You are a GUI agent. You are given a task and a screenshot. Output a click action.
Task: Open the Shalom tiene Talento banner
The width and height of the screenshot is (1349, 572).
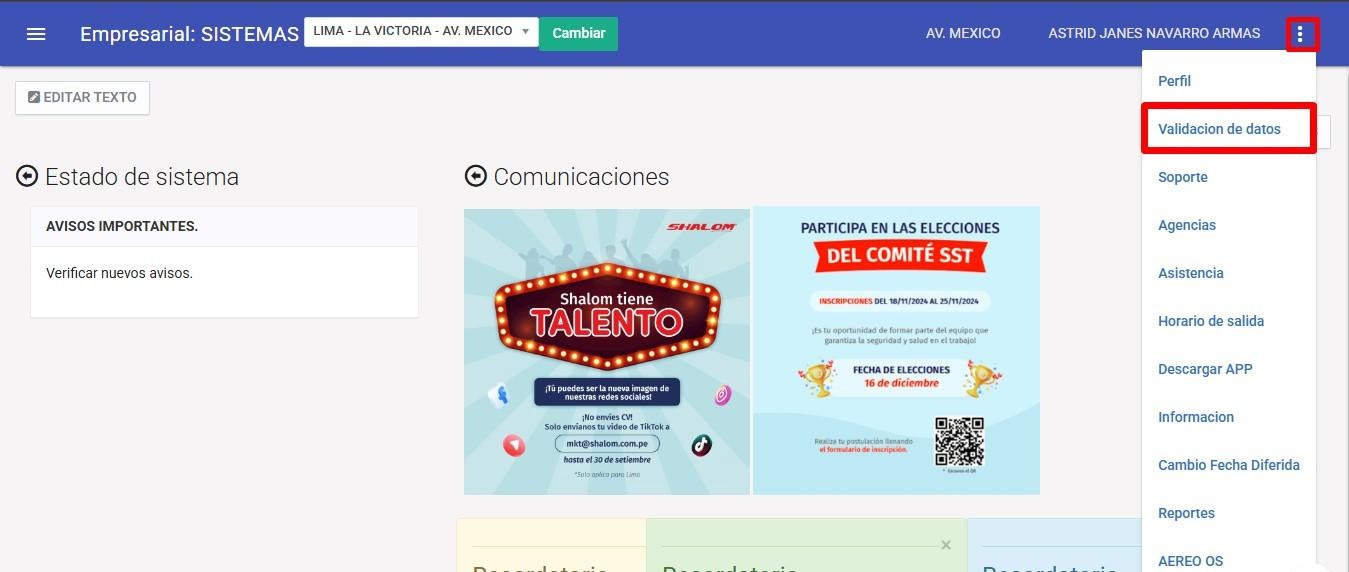[606, 330]
